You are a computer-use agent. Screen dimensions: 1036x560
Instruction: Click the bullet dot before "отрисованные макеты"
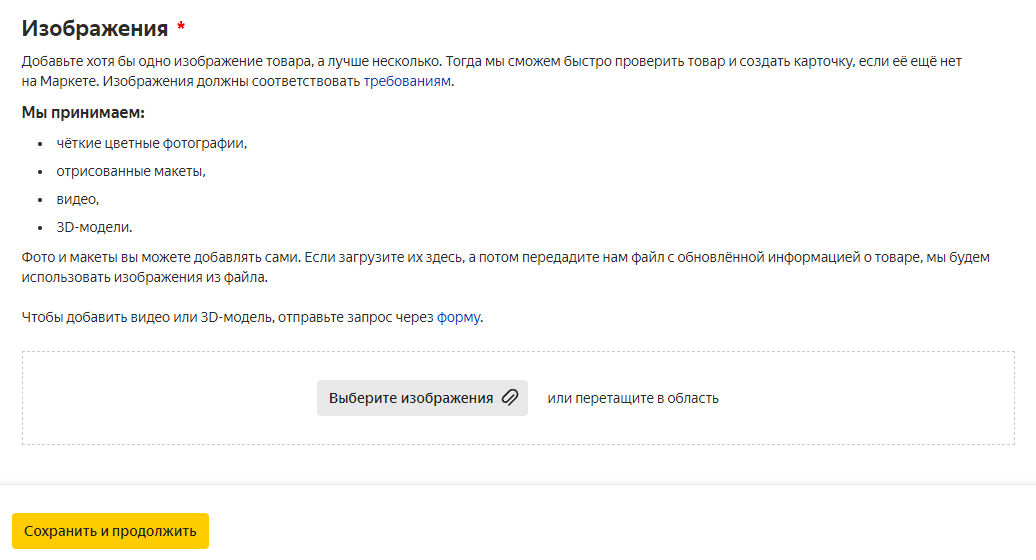[x=40, y=172]
